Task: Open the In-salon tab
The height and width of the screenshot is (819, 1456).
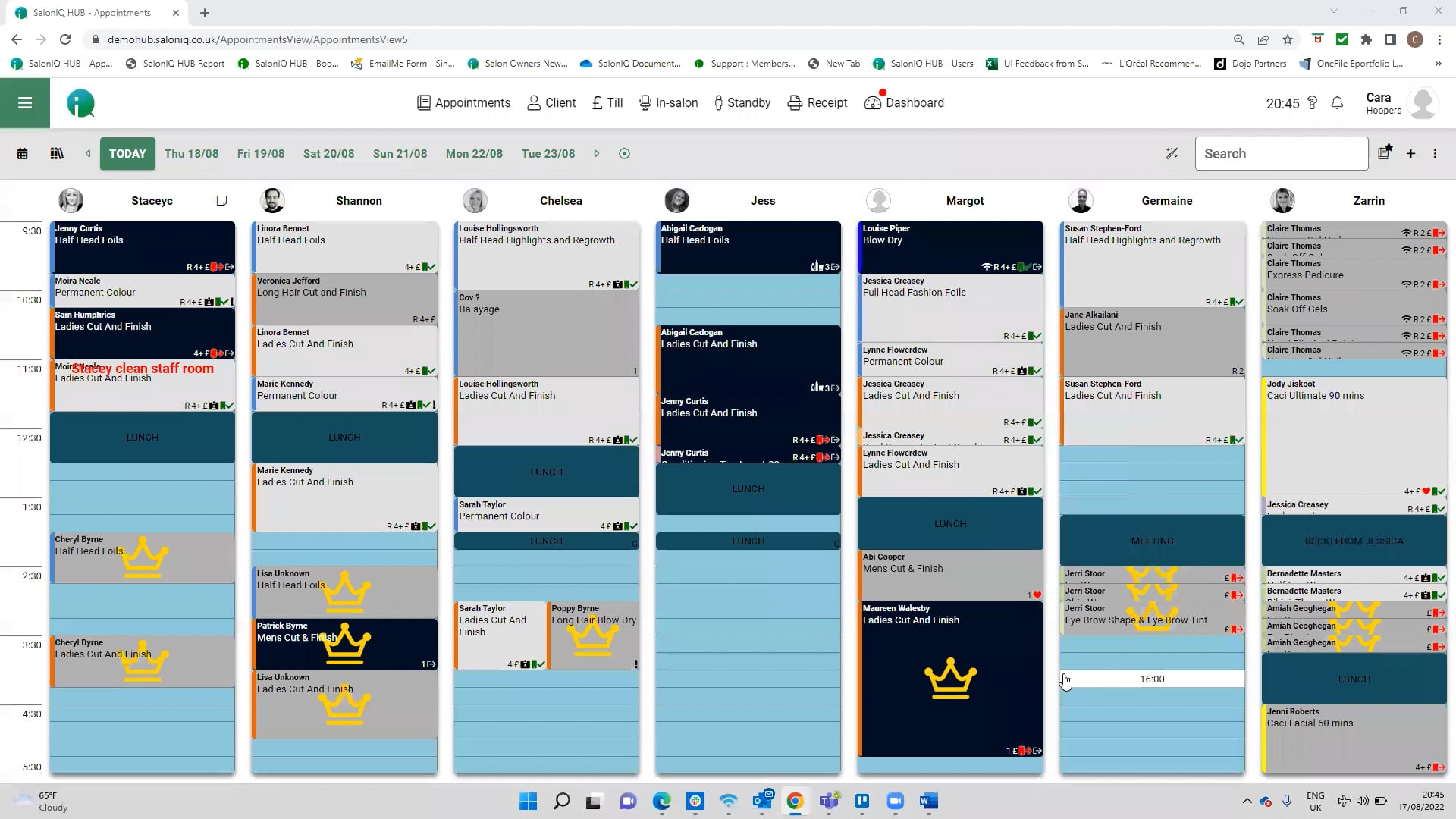Action: (668, 103)
